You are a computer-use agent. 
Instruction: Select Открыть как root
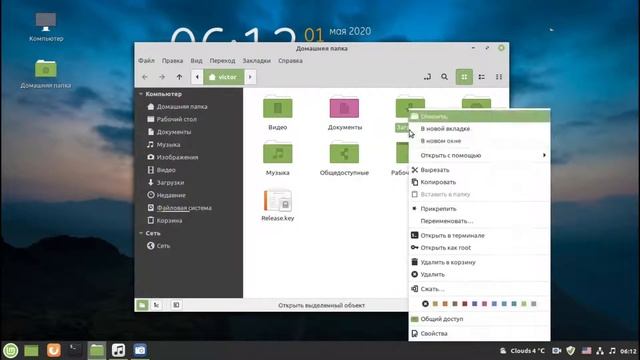coord(479,248)
